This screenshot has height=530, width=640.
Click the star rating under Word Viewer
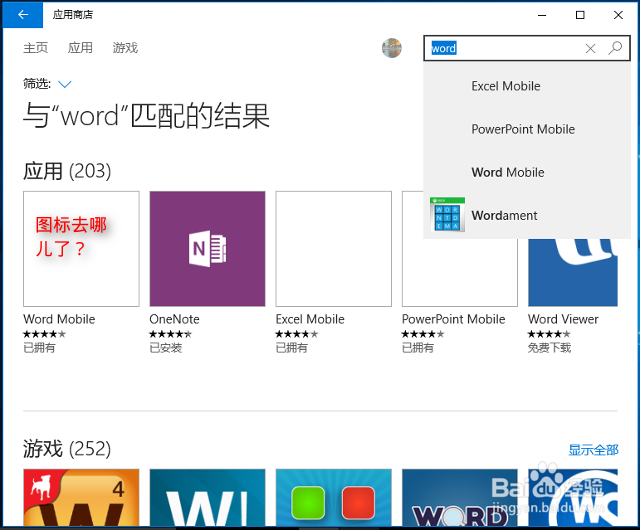[549, 334]
